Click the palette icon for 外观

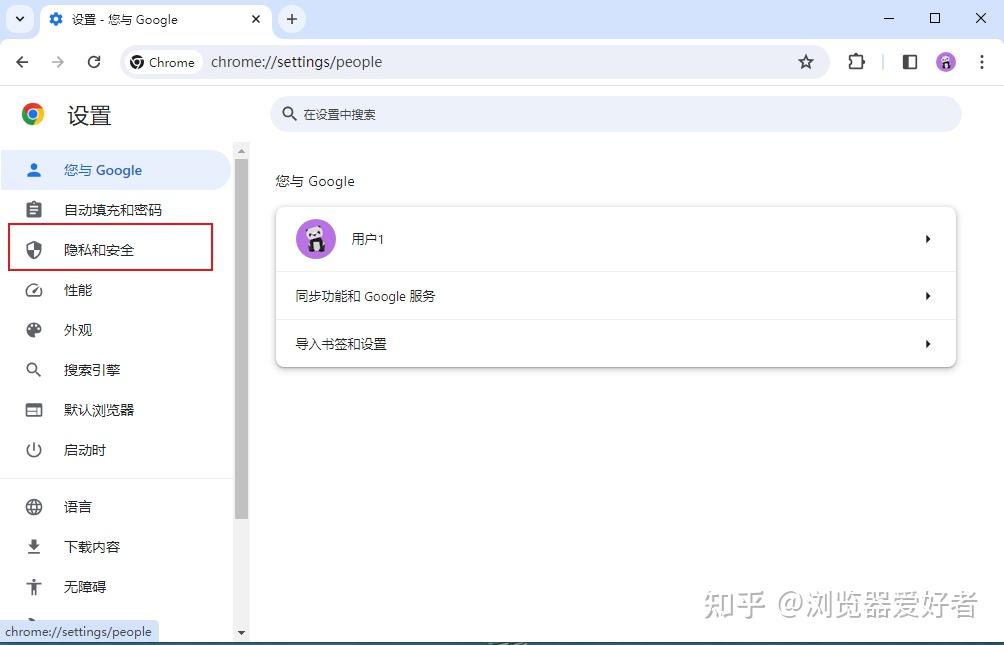click(x=34, y=330)
